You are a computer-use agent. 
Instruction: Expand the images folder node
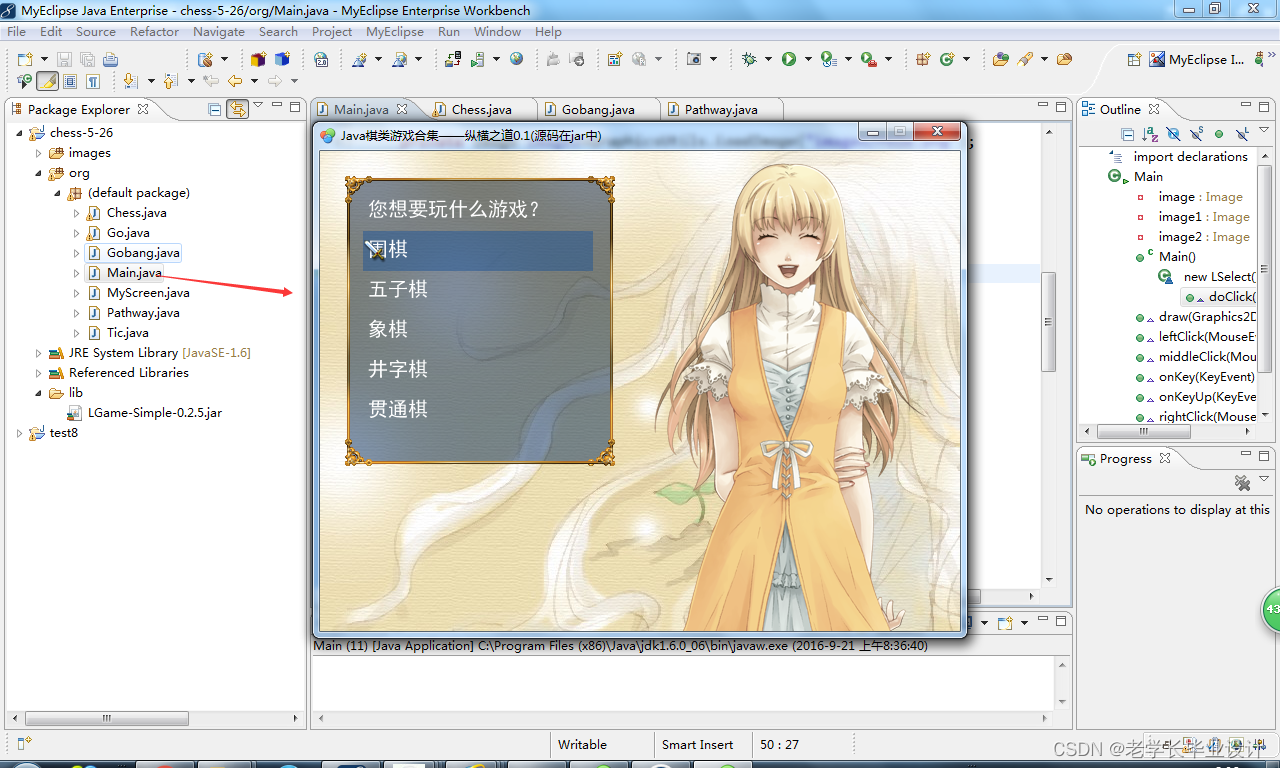39,153
